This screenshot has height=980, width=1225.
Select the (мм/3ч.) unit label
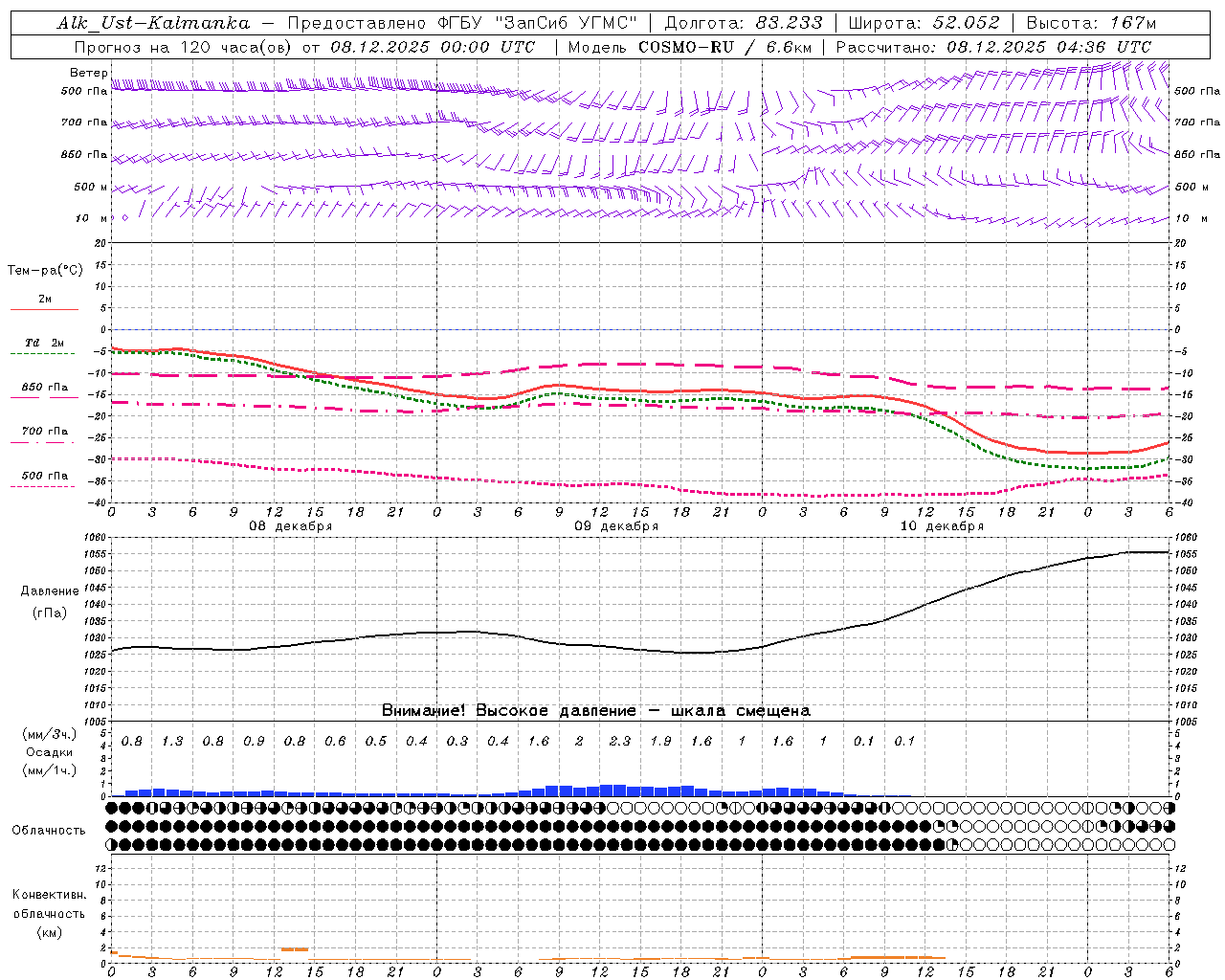pos(49,734)
